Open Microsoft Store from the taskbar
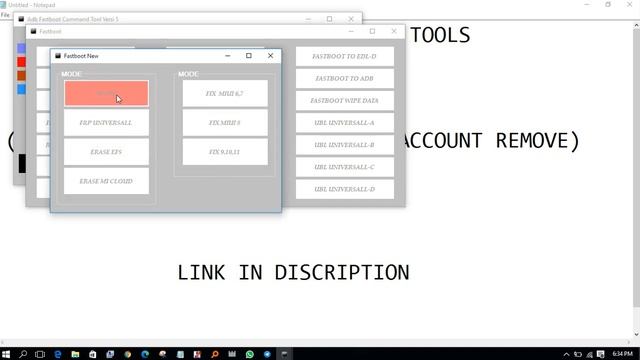Viewport: 640px width, 360px height. click(x=93, y=354)
